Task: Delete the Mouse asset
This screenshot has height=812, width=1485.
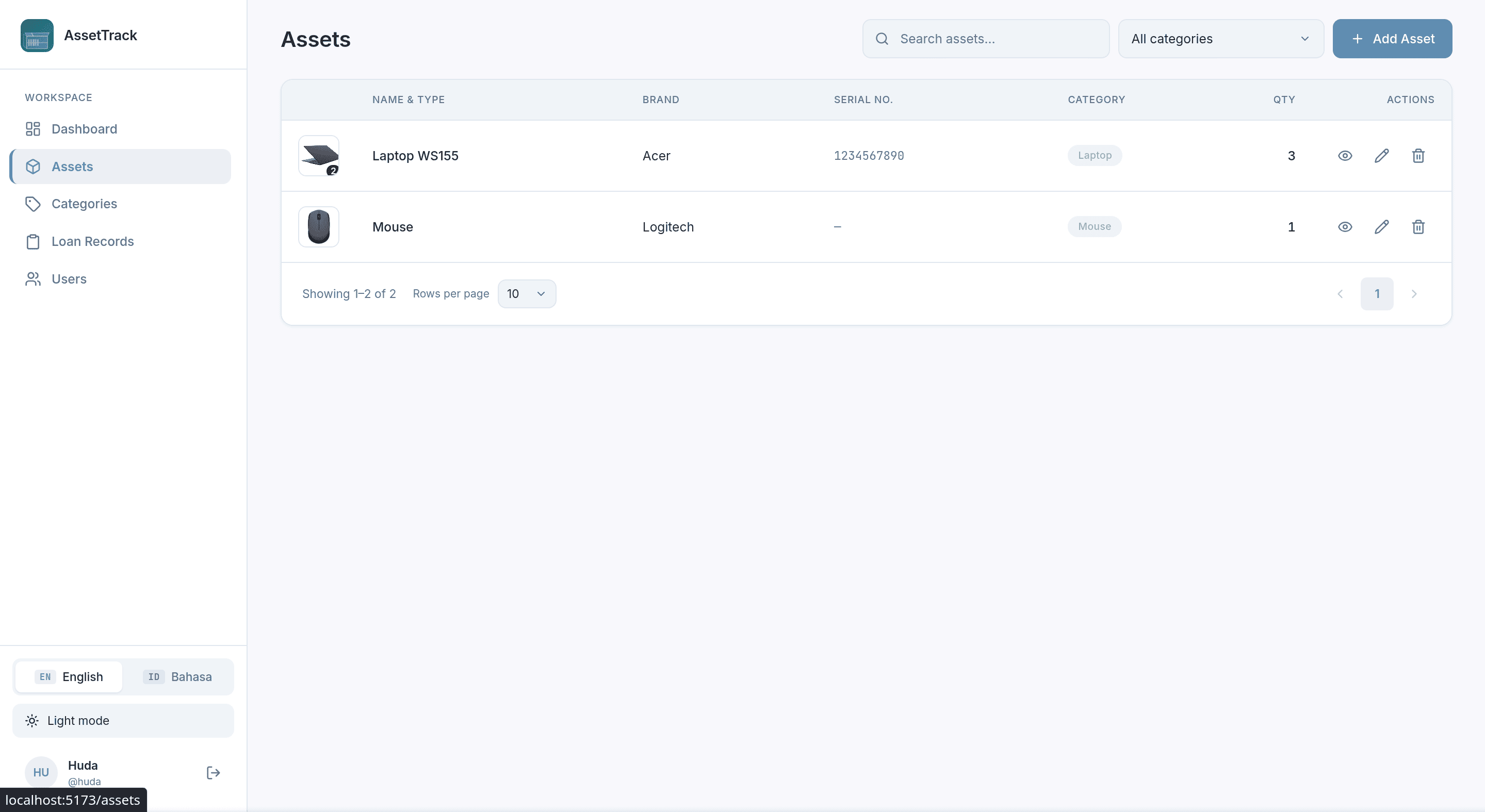Action: click(1418, 227)
